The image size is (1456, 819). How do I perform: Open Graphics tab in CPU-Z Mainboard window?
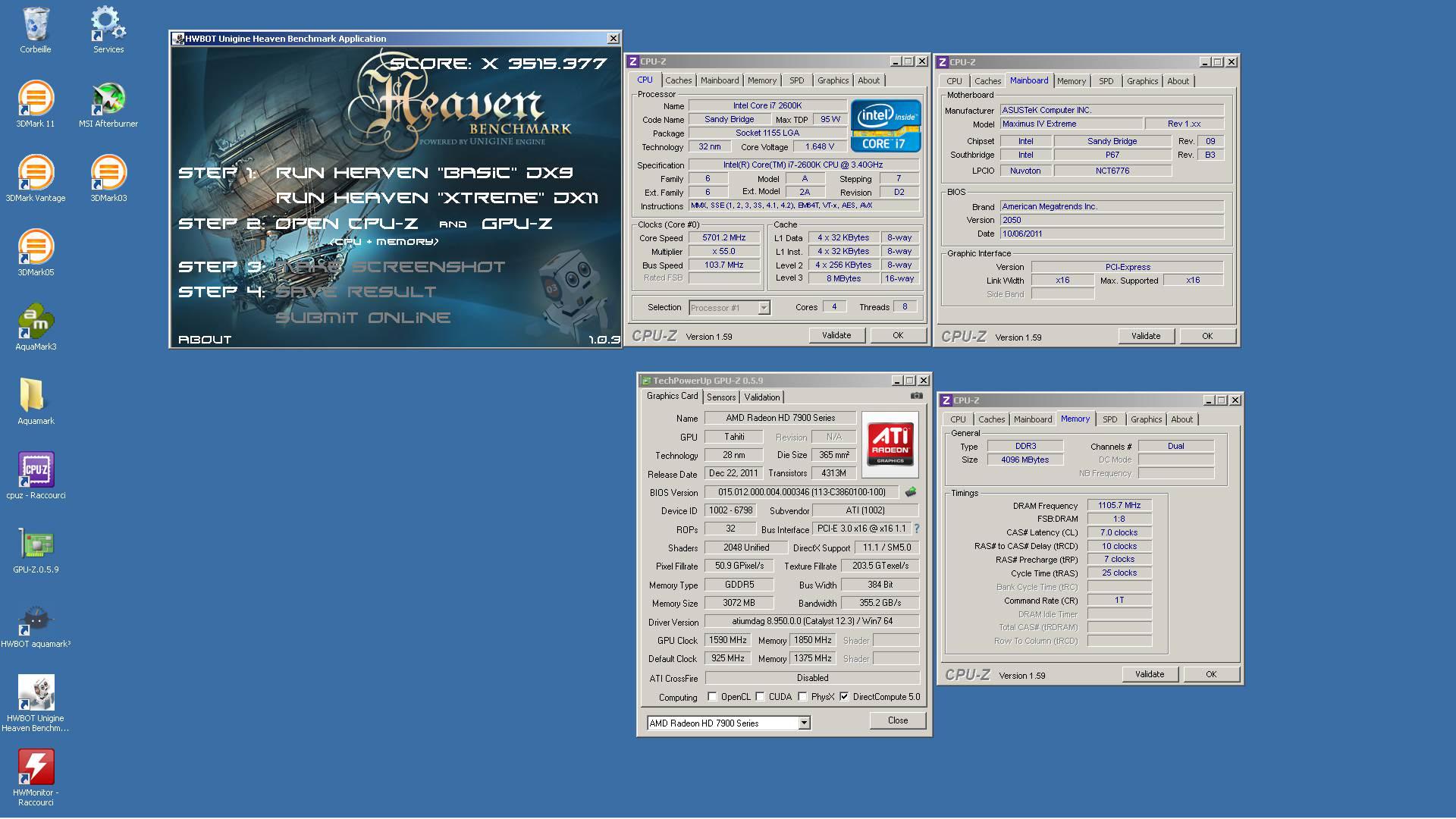[1142, 81]
